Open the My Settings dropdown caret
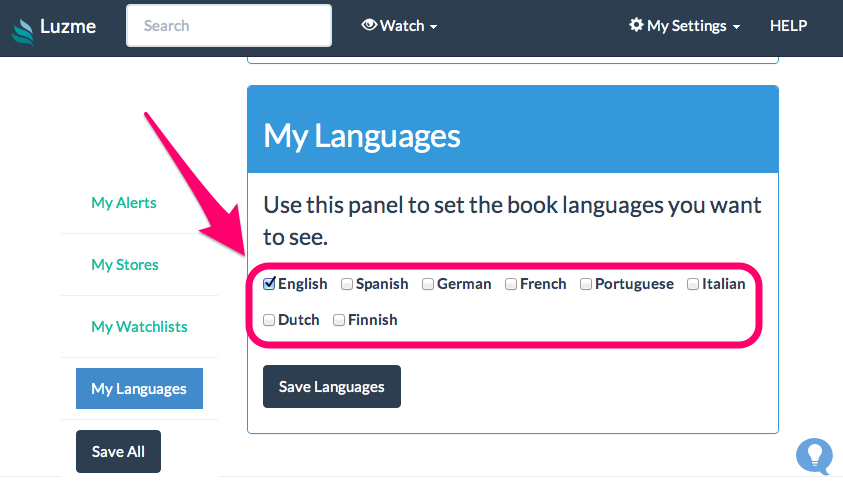 [x=737, y=26]
